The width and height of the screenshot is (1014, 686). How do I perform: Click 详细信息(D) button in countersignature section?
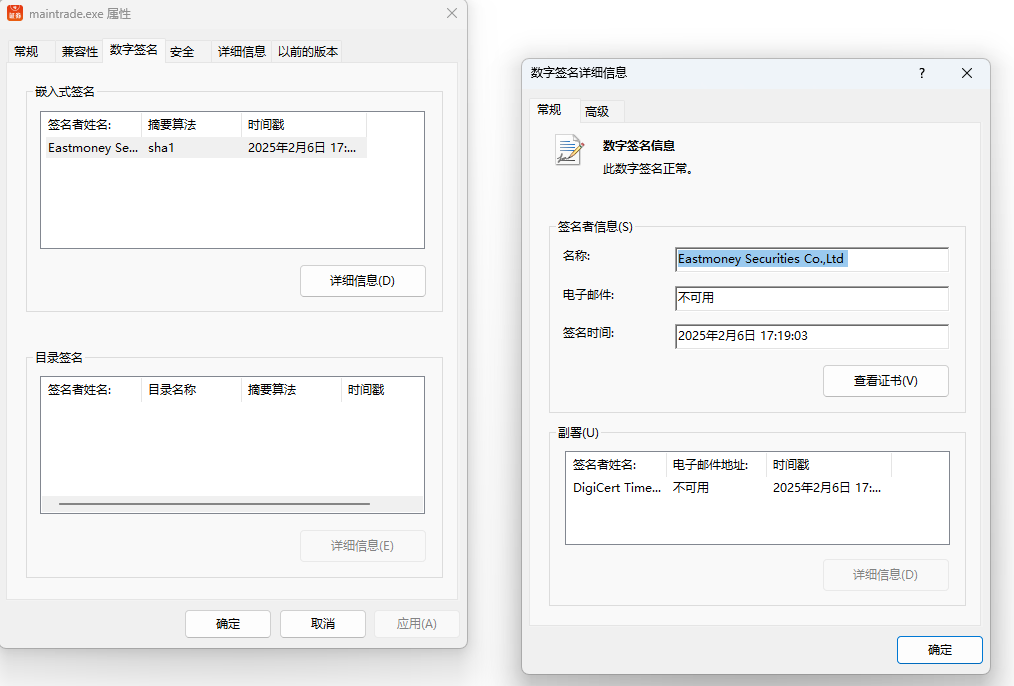point(886,575)
